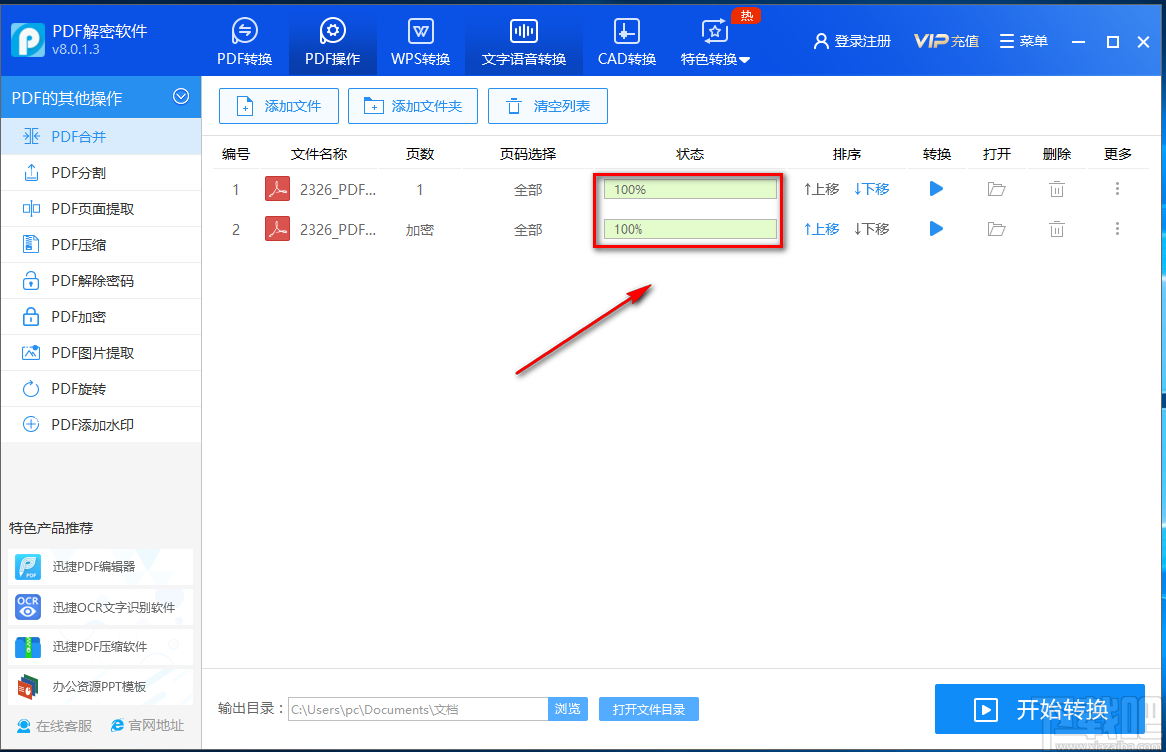The image size is (1166, 752).
Task: Switch to the CAD转换 tab
Action: pos(626,41)
